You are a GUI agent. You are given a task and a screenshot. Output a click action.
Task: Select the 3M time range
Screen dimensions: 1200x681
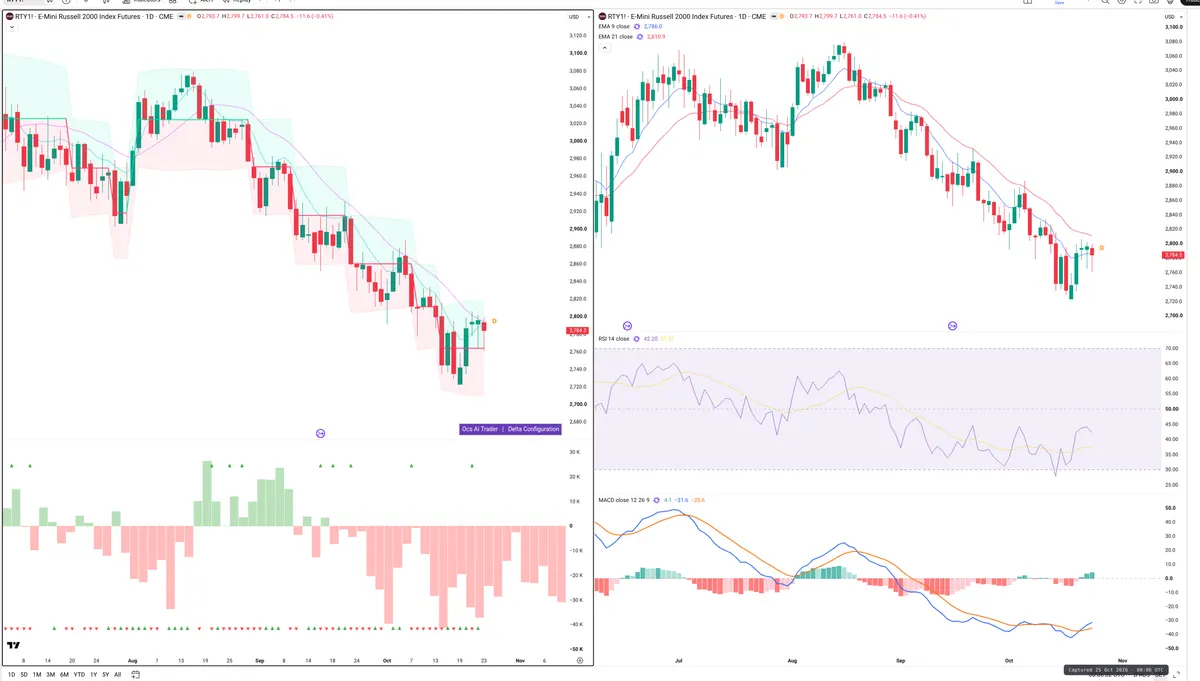(x=51, y=674)
